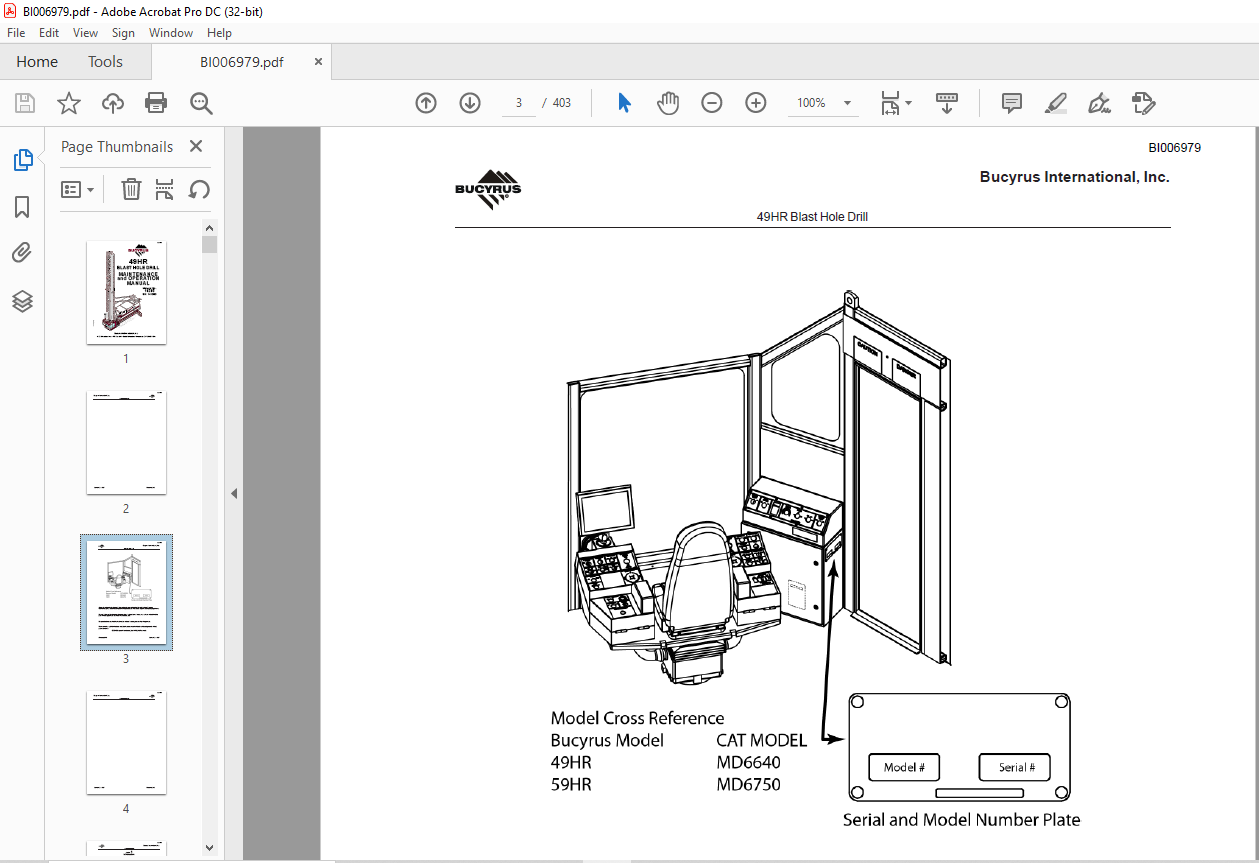
Task: Open the Sign menu
Action: [123, 33]
